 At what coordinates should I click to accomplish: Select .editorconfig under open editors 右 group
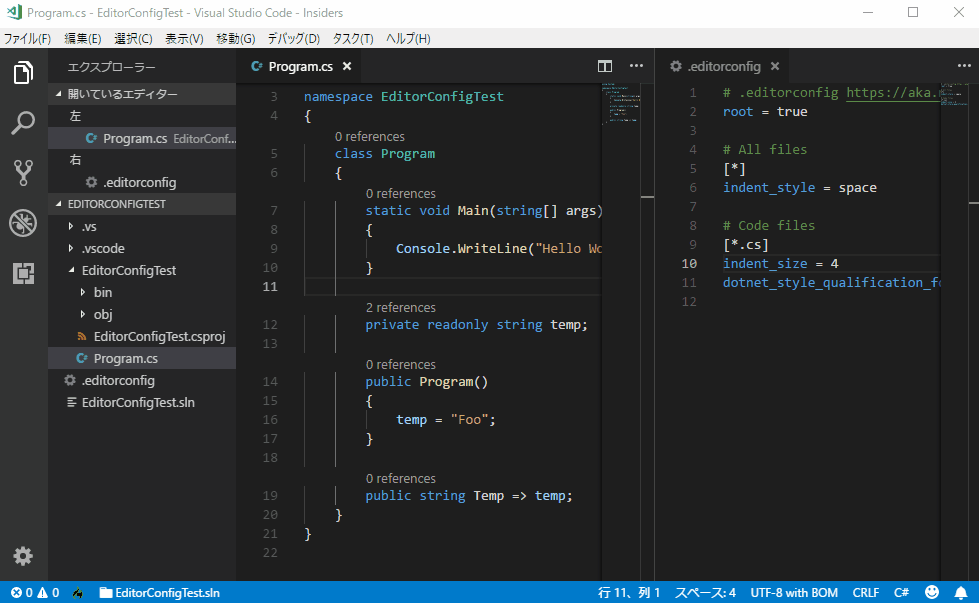142,182
